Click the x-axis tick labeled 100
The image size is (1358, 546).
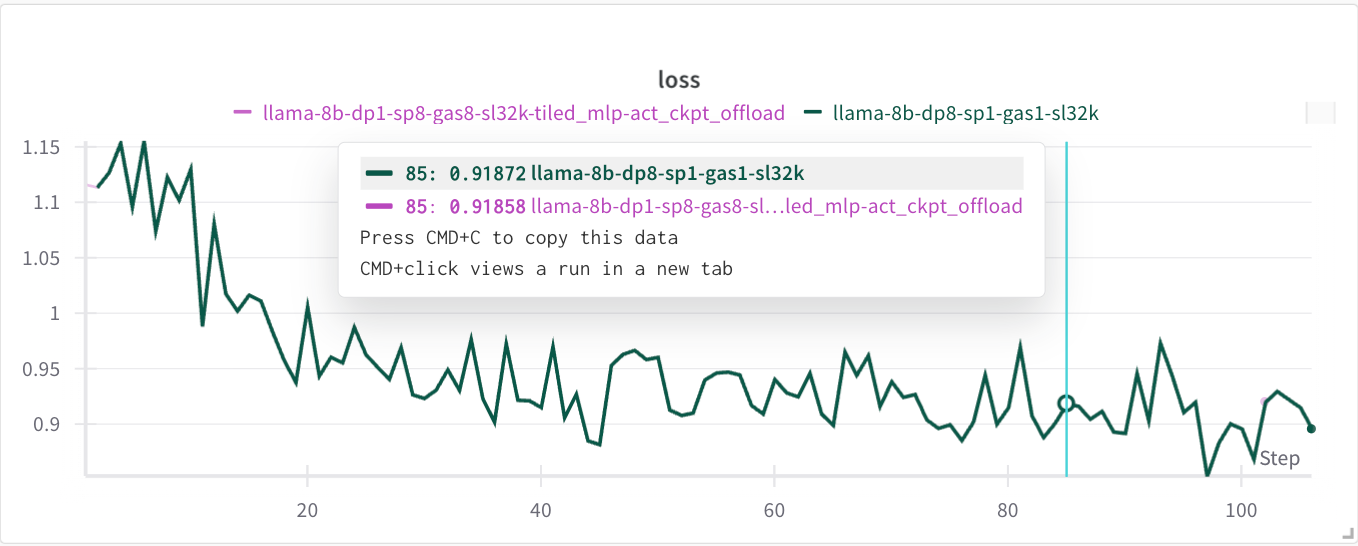[x=1240, y=509]
